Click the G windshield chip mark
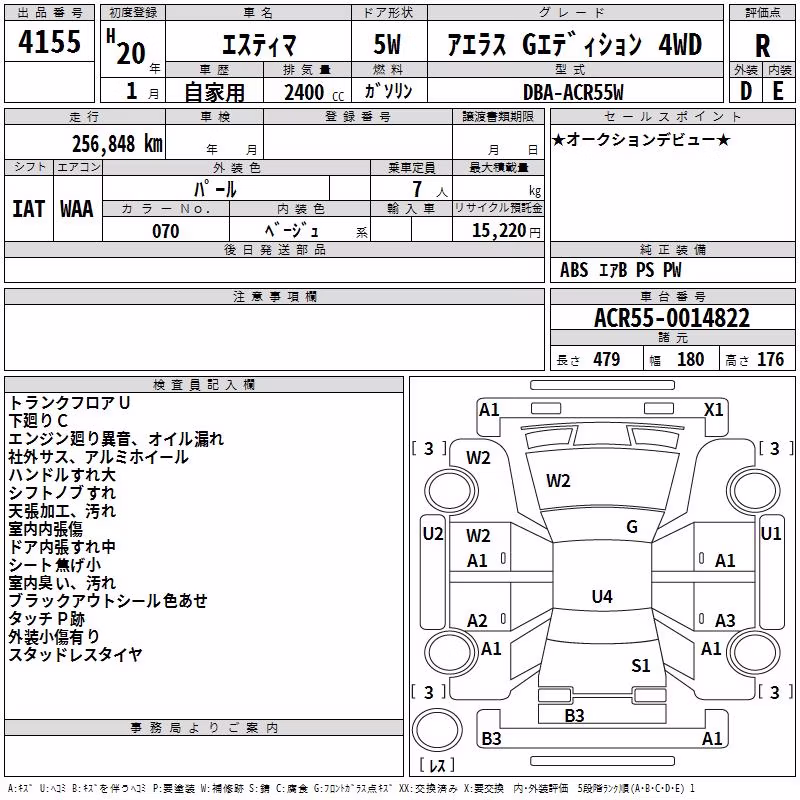 [x=632, y=527]
